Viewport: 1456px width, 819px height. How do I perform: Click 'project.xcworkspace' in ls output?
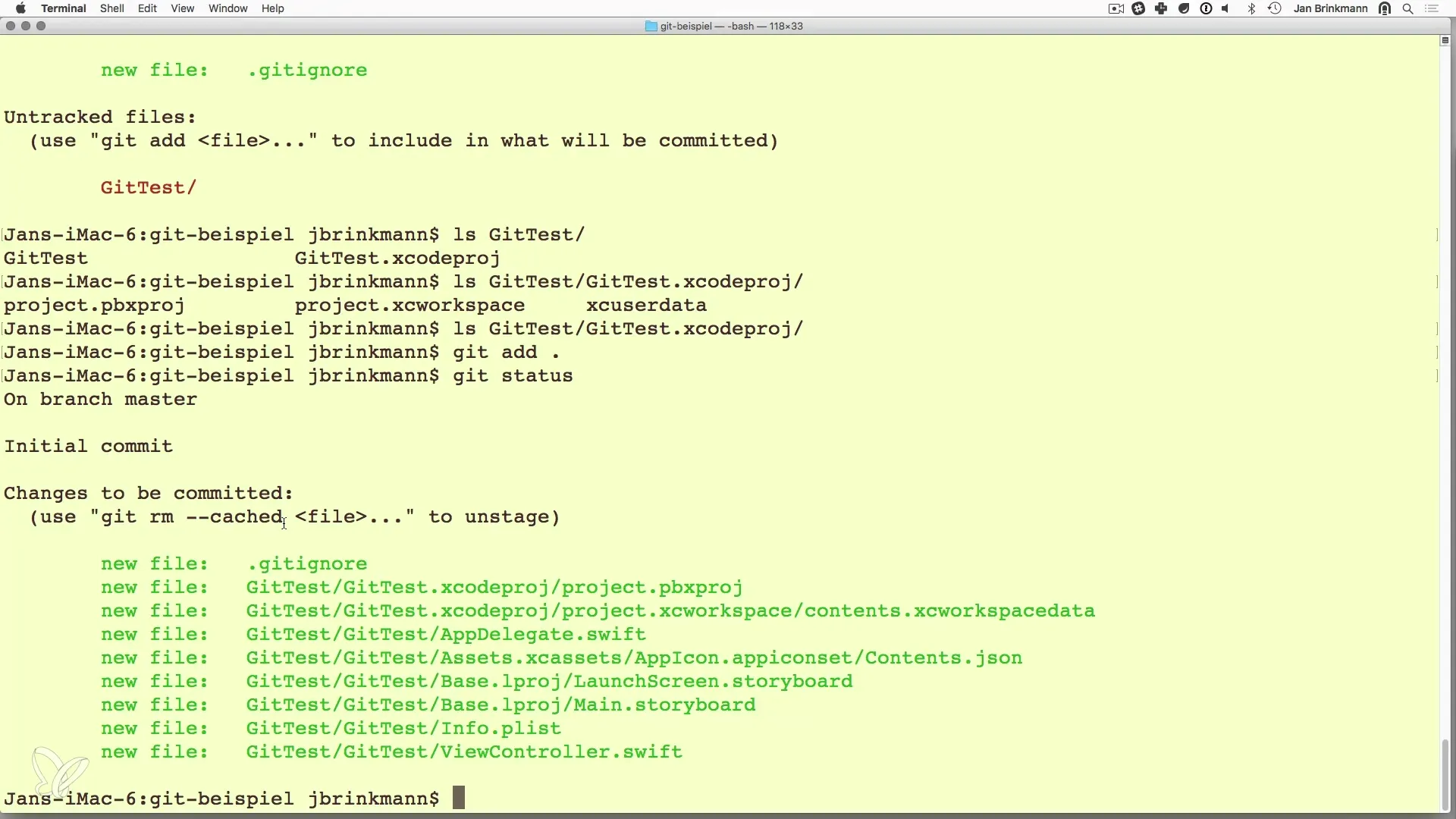click(409, 305)
